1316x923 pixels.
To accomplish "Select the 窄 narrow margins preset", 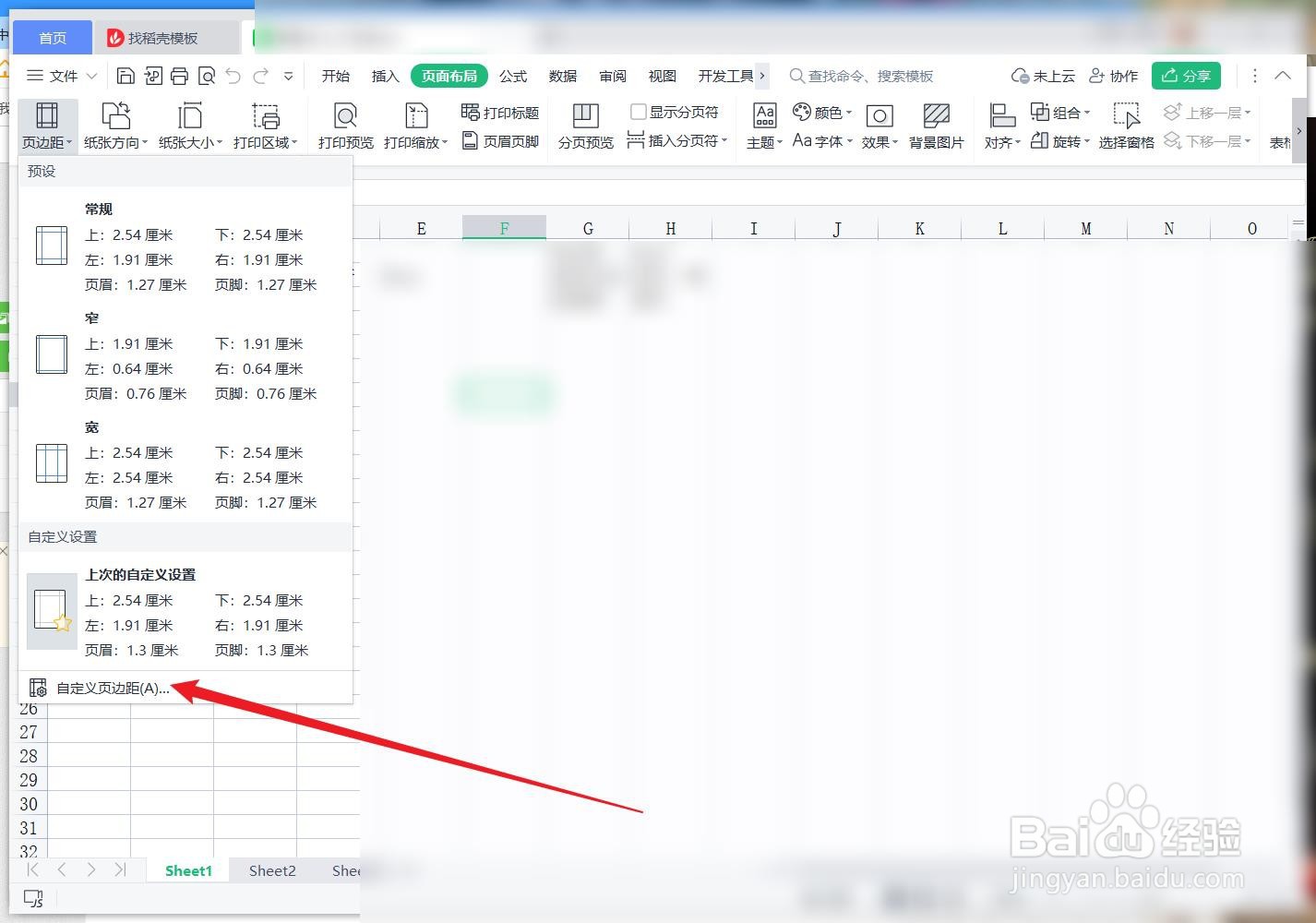I will 185,355.
